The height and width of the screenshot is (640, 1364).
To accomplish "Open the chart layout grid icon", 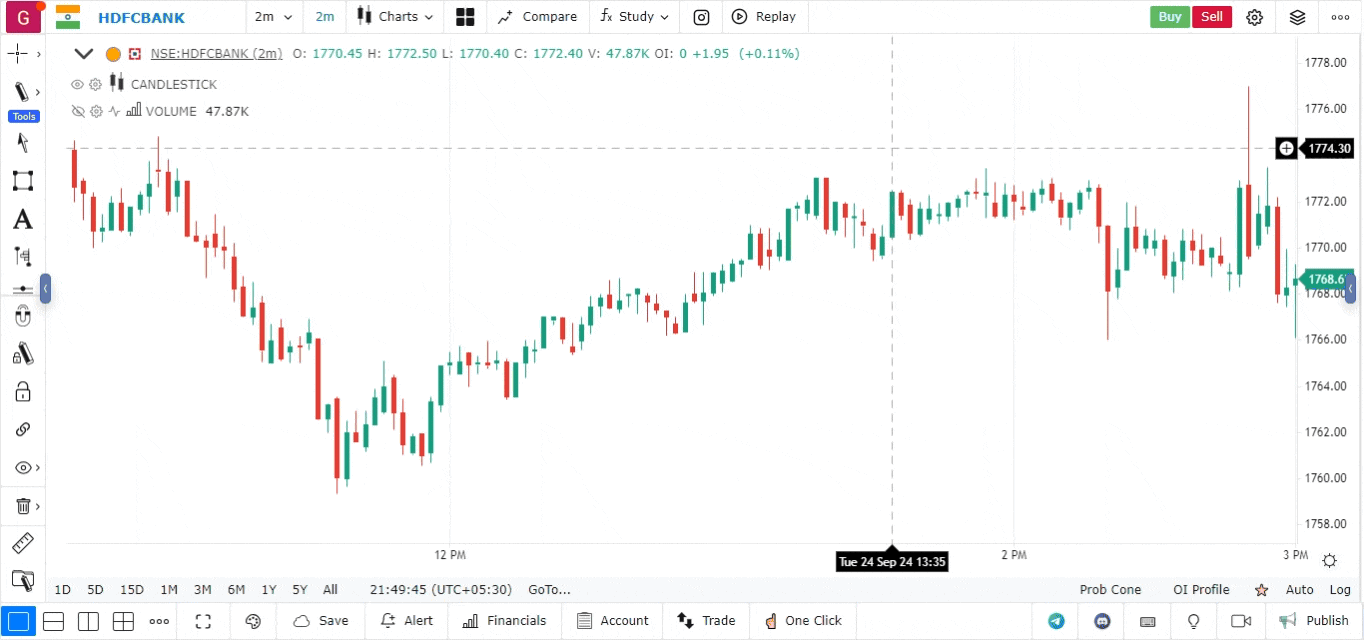I will coord(464,16).
